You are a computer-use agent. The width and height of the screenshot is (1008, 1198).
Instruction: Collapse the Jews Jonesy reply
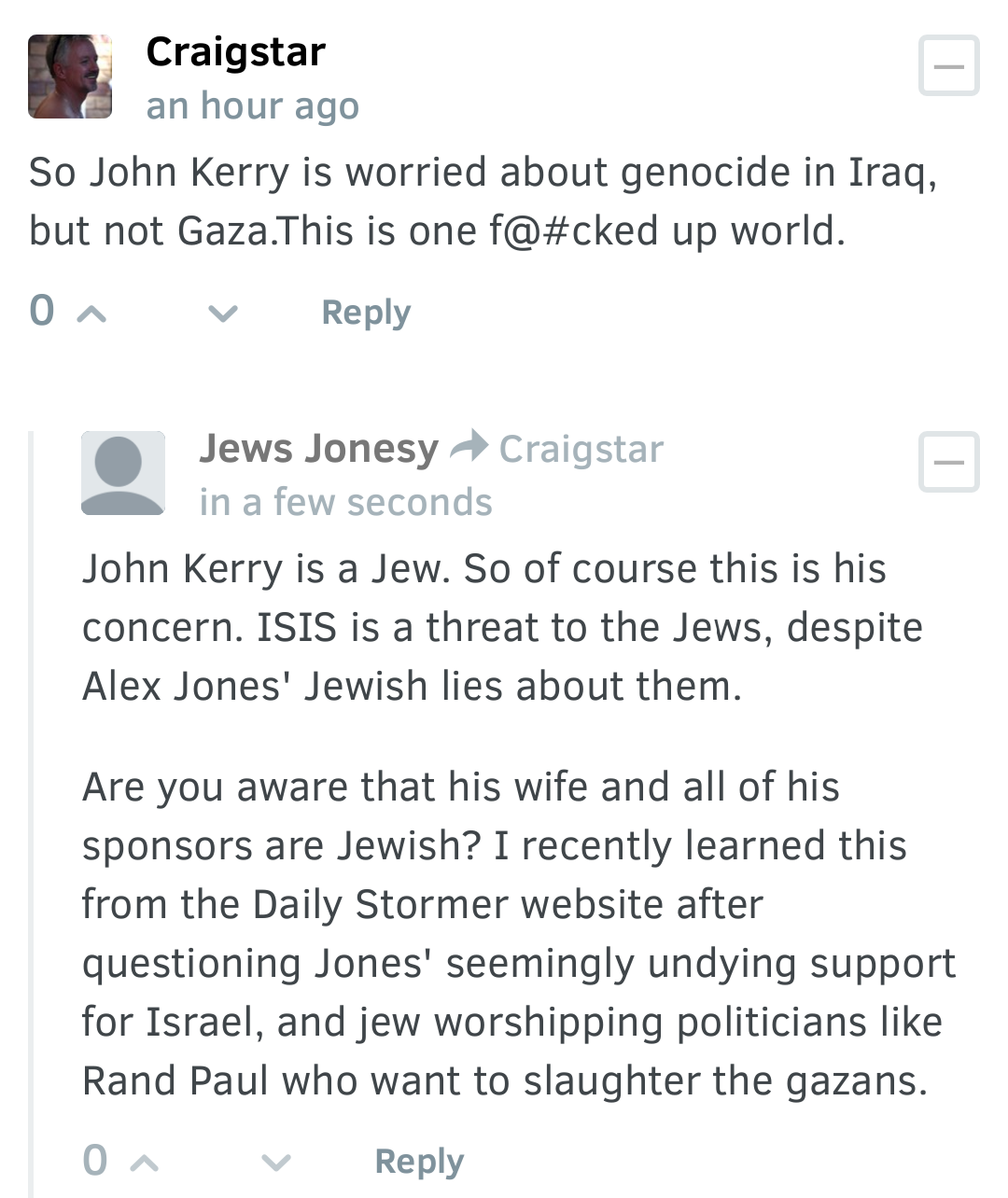click(x=948, y=462)
